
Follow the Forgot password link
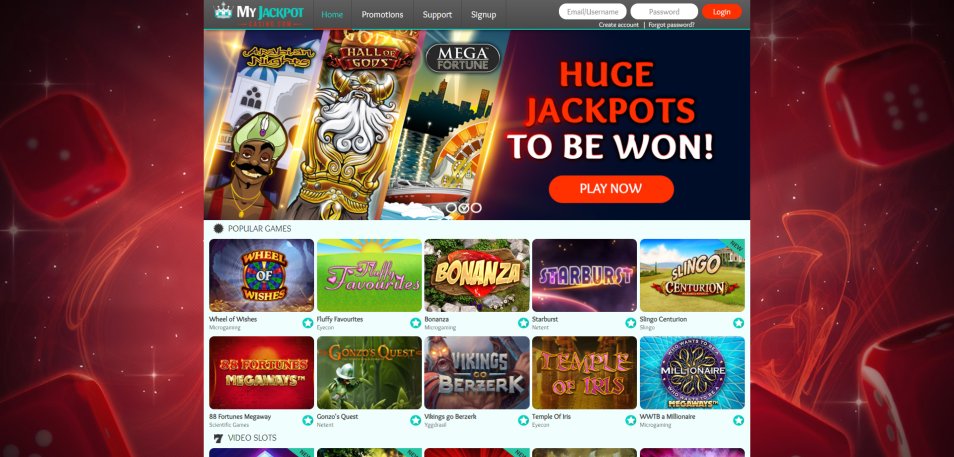pyautogui.click(x=671, y=25)
